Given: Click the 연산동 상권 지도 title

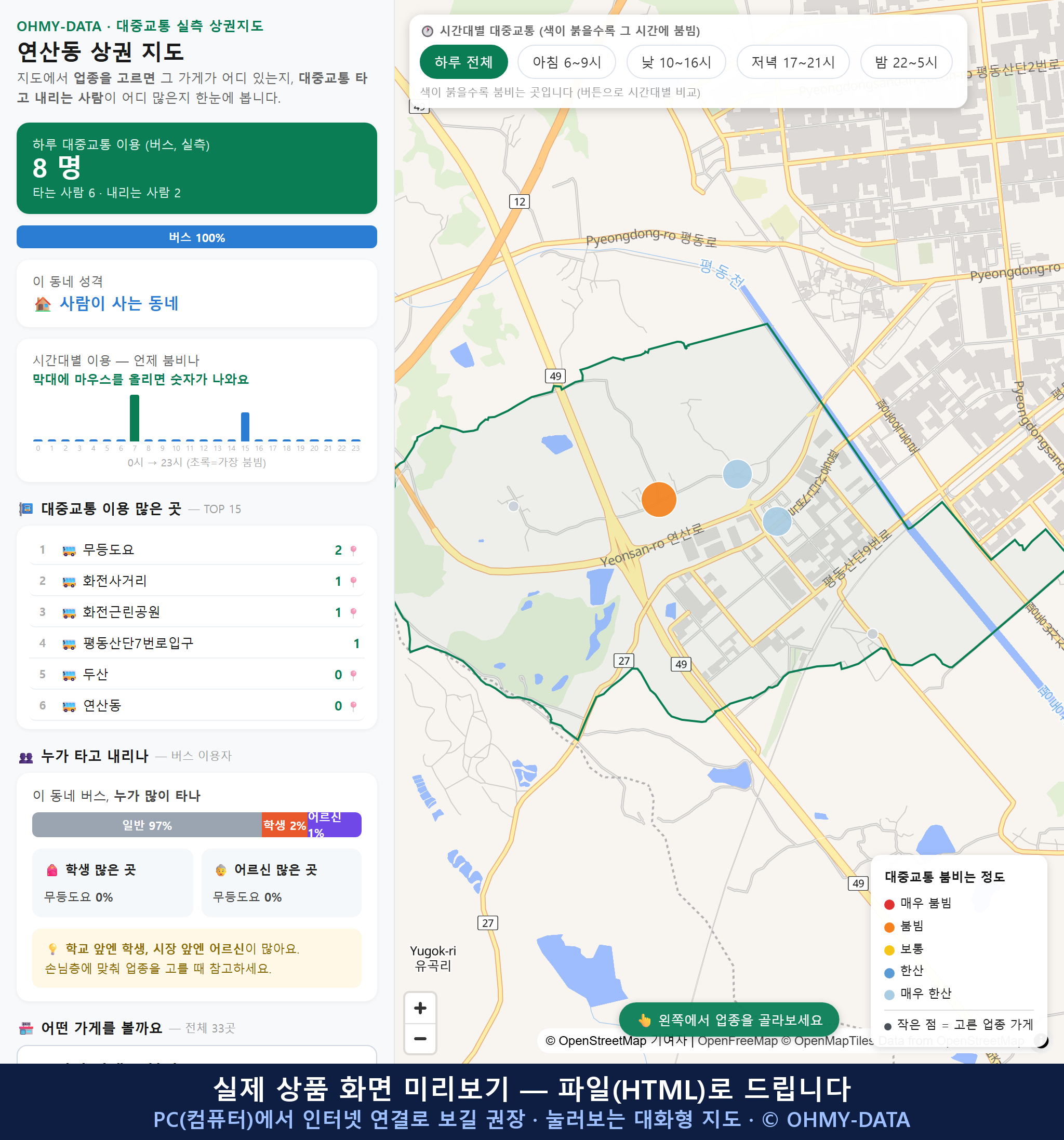Looking at the screenshot, I should click(100, 51).
